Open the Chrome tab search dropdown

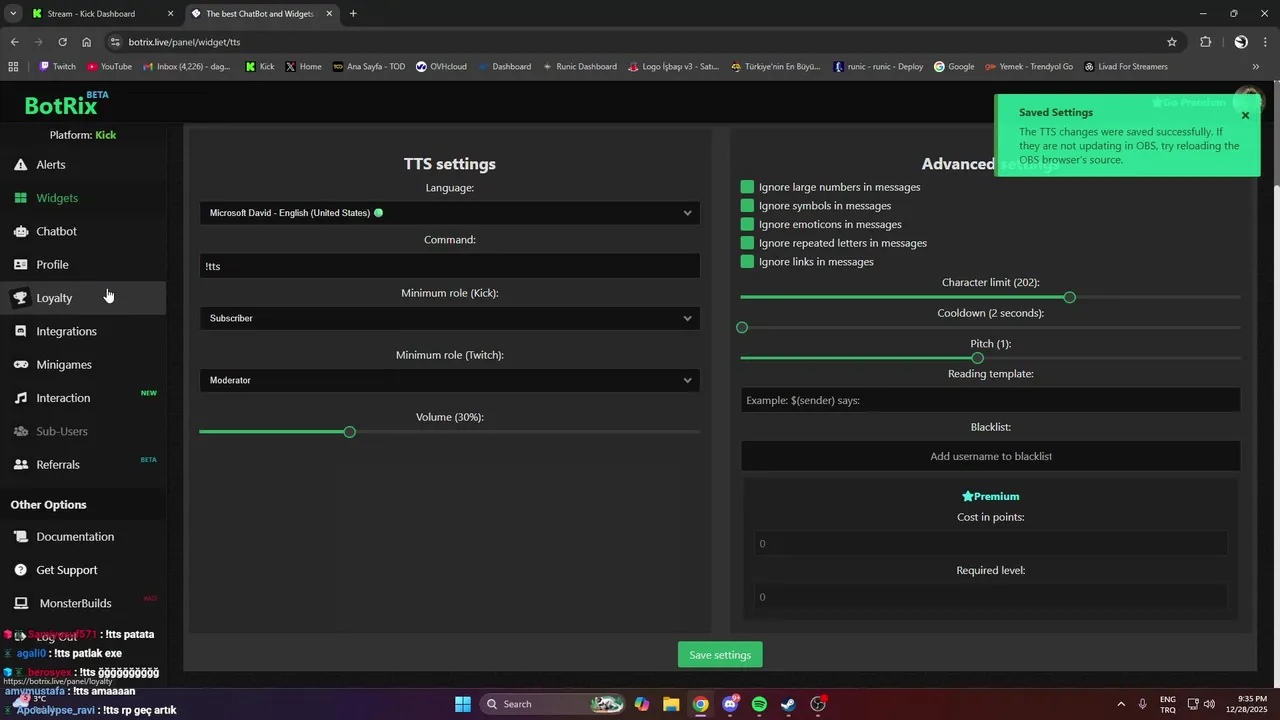click(13, 14)
